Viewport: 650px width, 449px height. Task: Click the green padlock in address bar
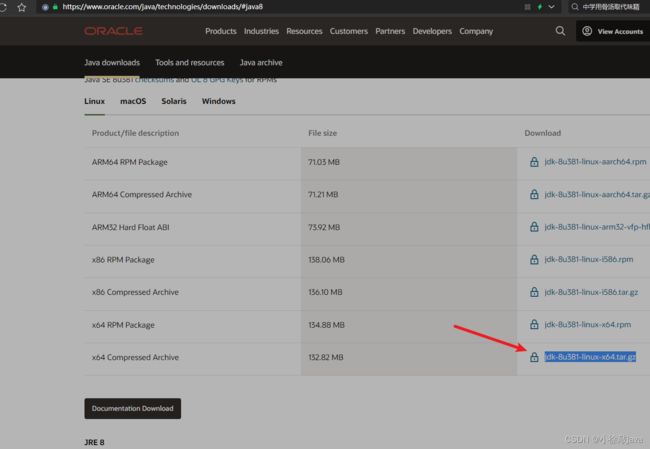55,7
